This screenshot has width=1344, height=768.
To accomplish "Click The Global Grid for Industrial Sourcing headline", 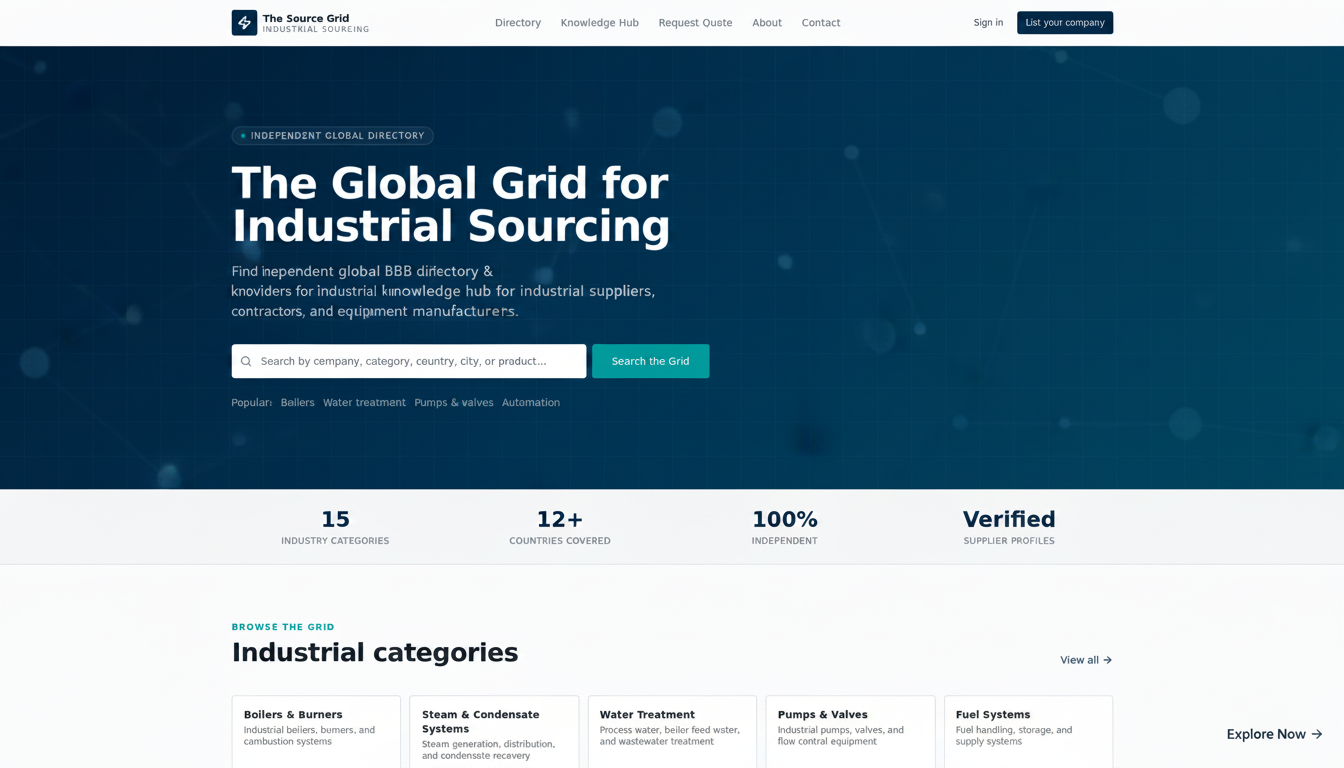I will 451,205.
